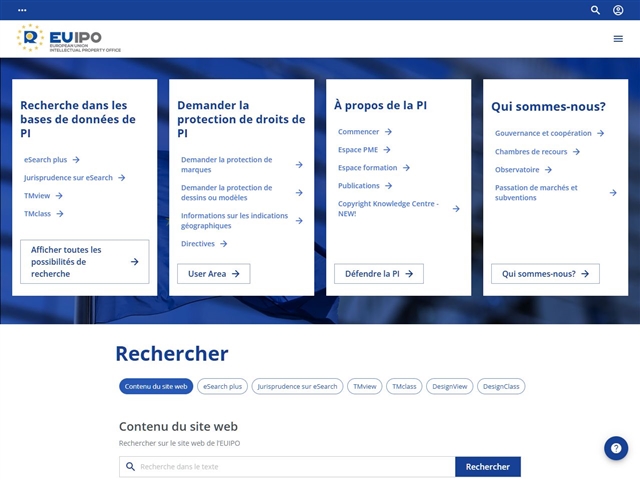Viewport: 640px width, 480px height.
Task: Open the TMview link in first card
Action: pyautogui.click(x=37, y=196)
